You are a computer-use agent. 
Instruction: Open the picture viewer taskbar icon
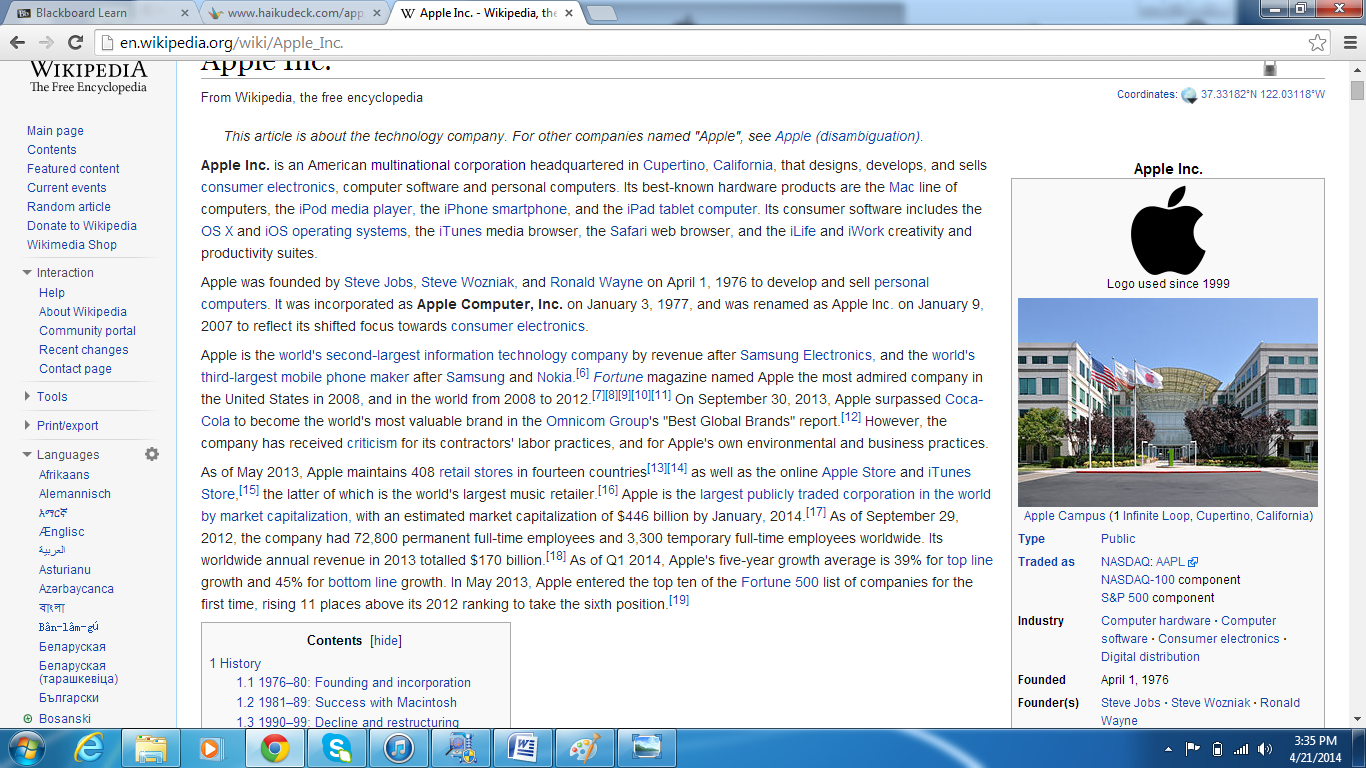[x=646, y=748]
